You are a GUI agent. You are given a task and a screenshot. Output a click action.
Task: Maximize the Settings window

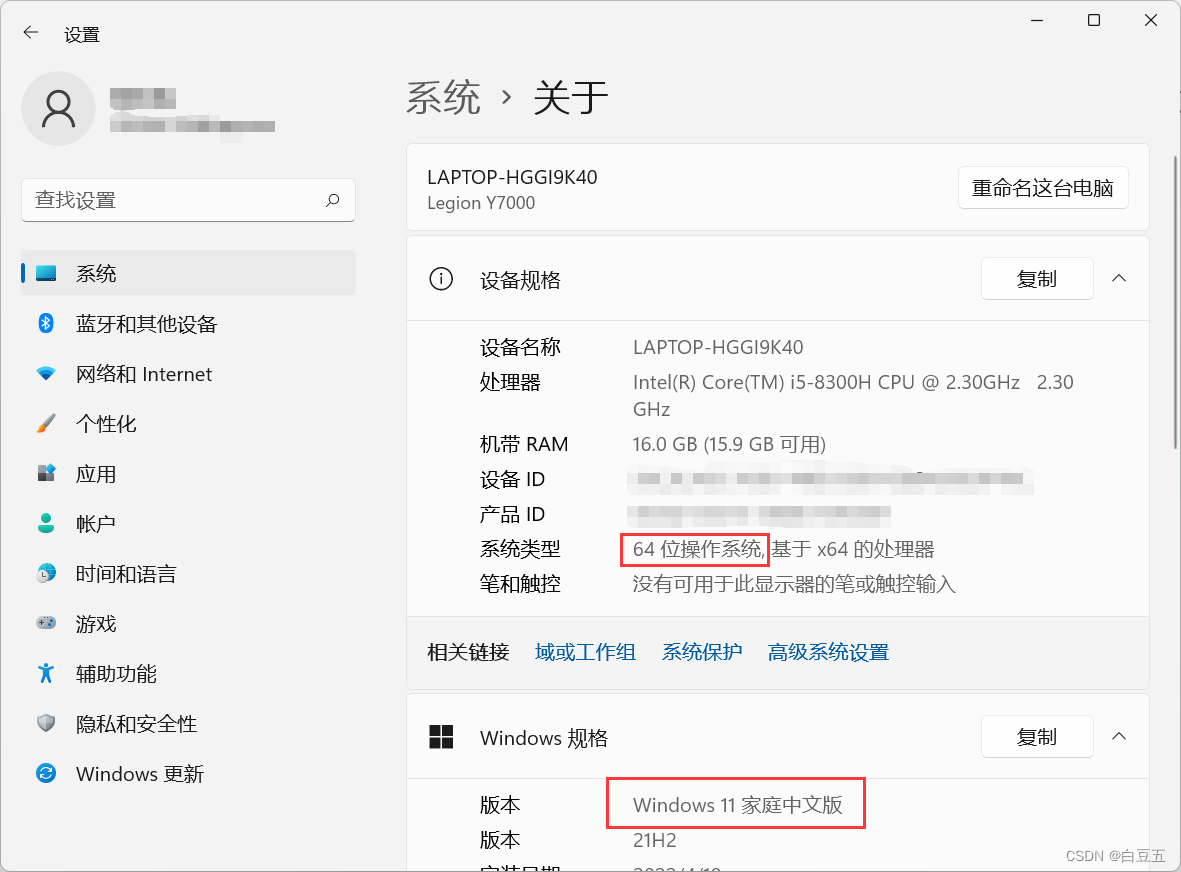coord(1094,20)
